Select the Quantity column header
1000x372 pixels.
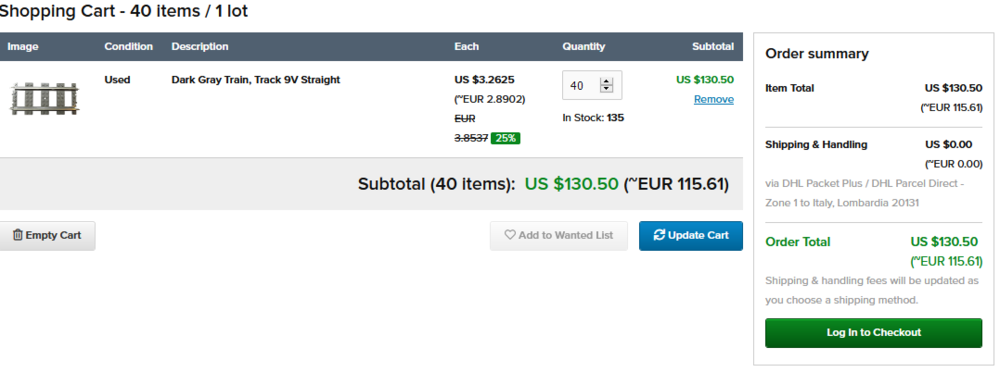pos(584,47)
